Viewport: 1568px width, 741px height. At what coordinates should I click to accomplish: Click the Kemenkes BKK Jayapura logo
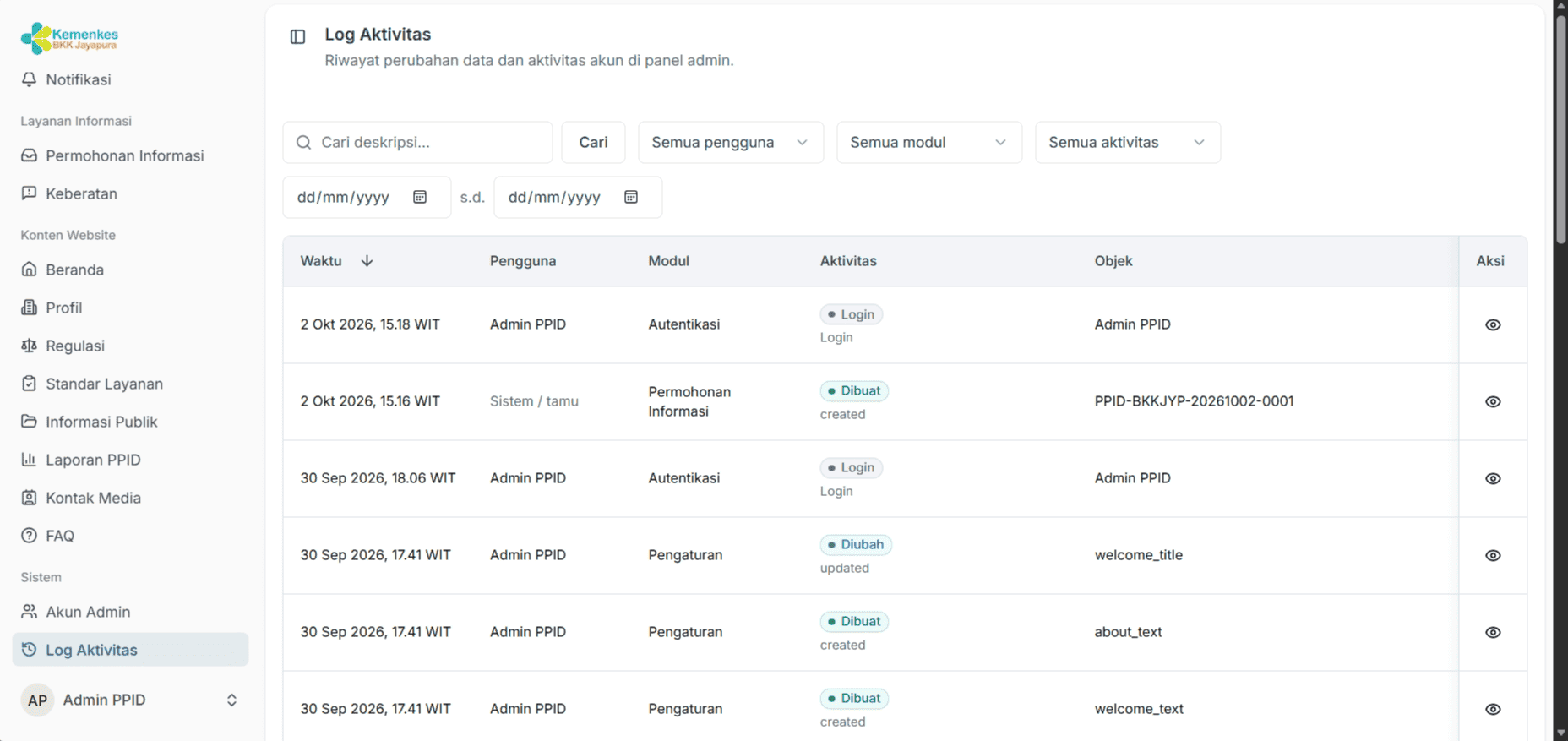click(x=69, y=38)
